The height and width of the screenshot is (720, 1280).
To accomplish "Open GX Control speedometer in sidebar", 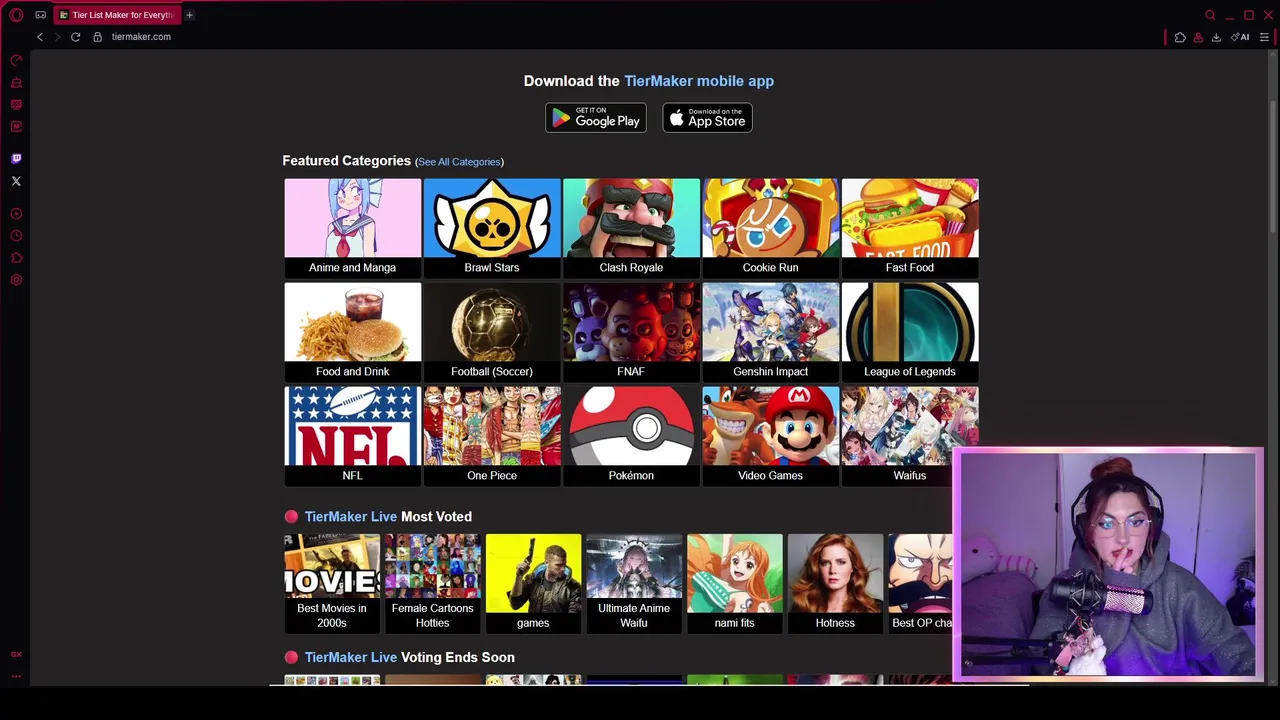I will coord(16,61).
